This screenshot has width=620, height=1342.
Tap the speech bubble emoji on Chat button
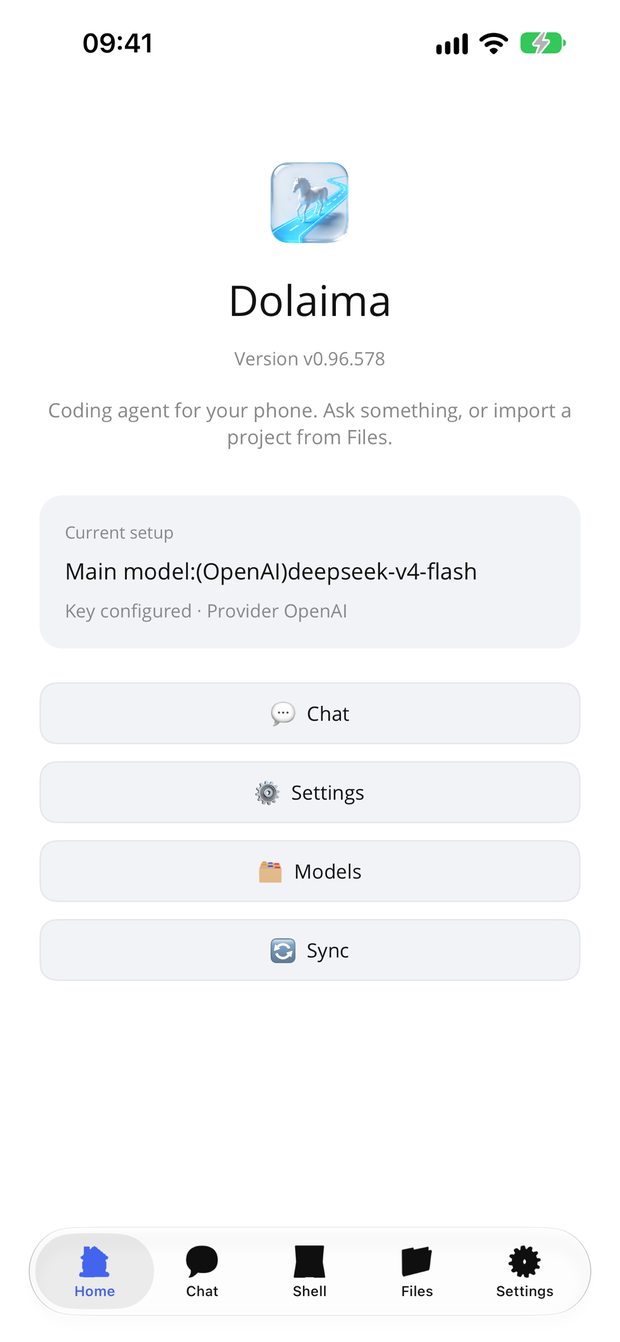tap(283, 714)
